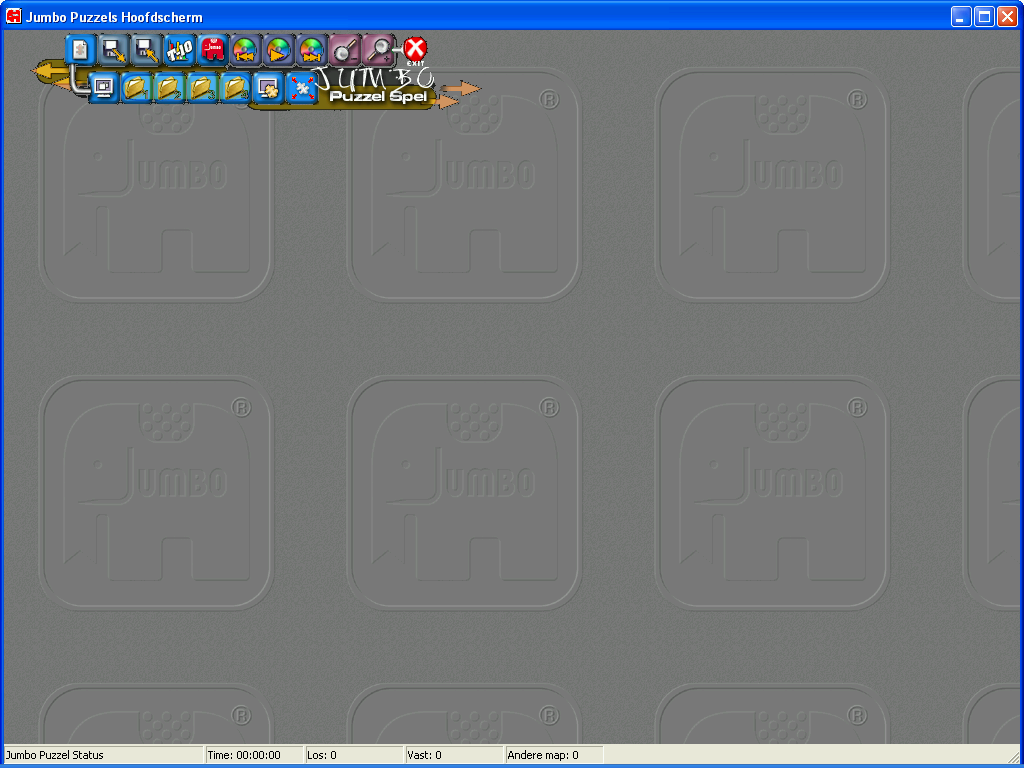Click the new puzzle document icon
Viewport: 1024px width, 768px height.
pyautogui.click(x=80, y=50)
